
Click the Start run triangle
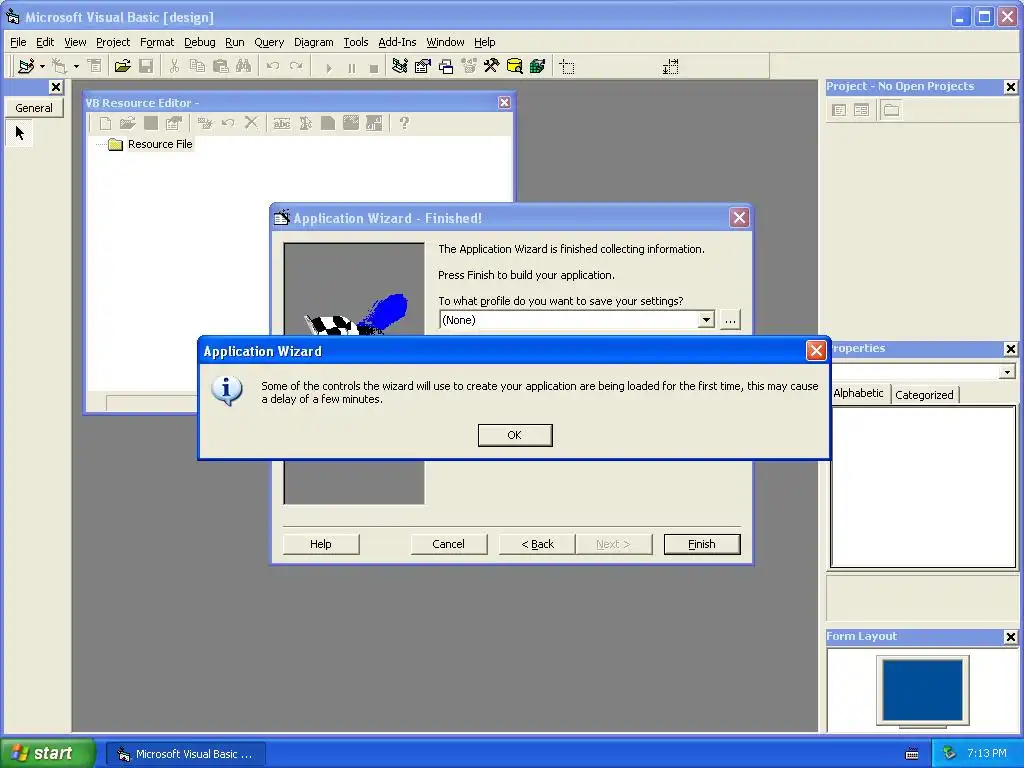[x=328, y=67]
